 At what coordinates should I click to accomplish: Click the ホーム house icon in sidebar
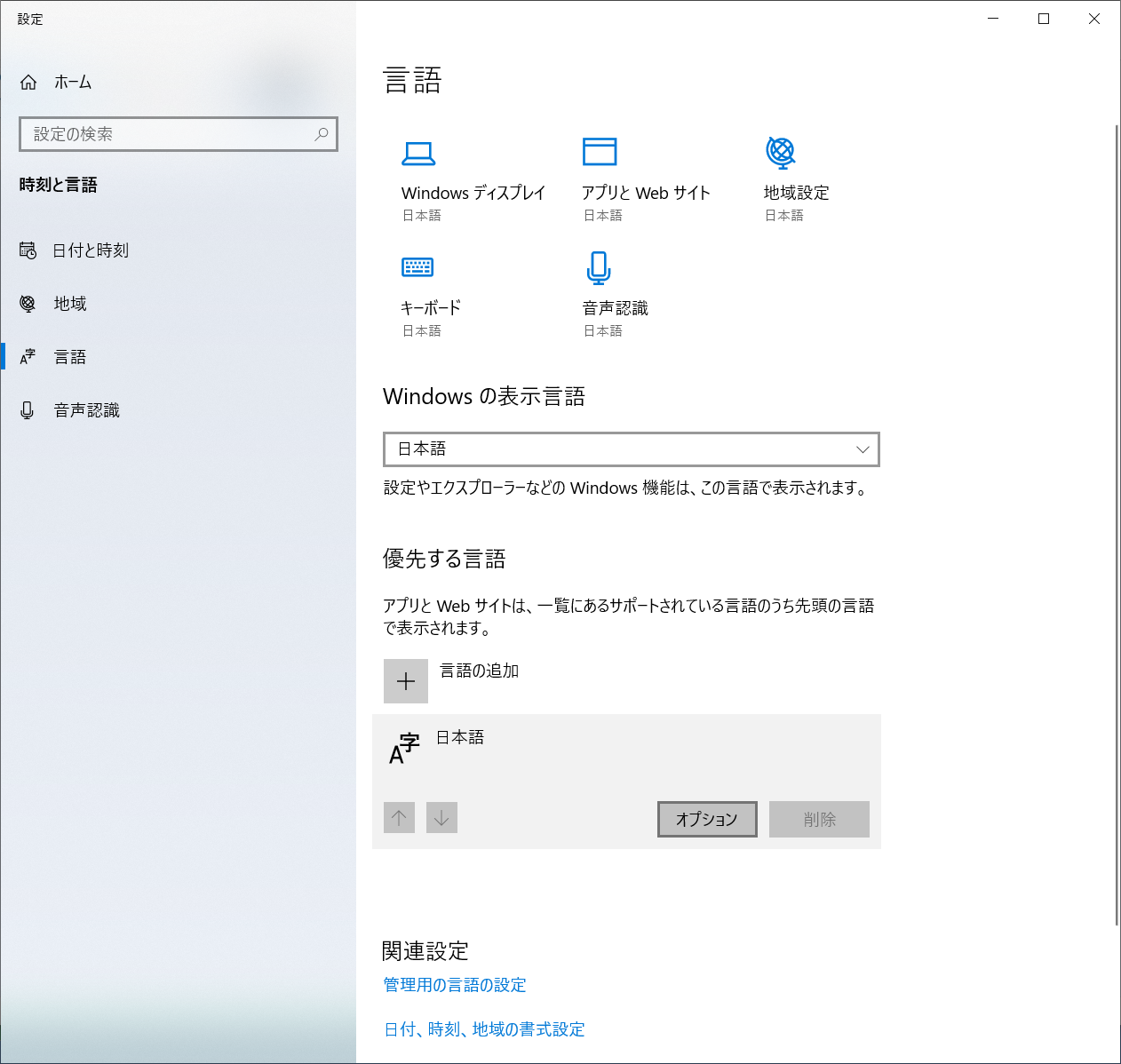coord(28,83)
